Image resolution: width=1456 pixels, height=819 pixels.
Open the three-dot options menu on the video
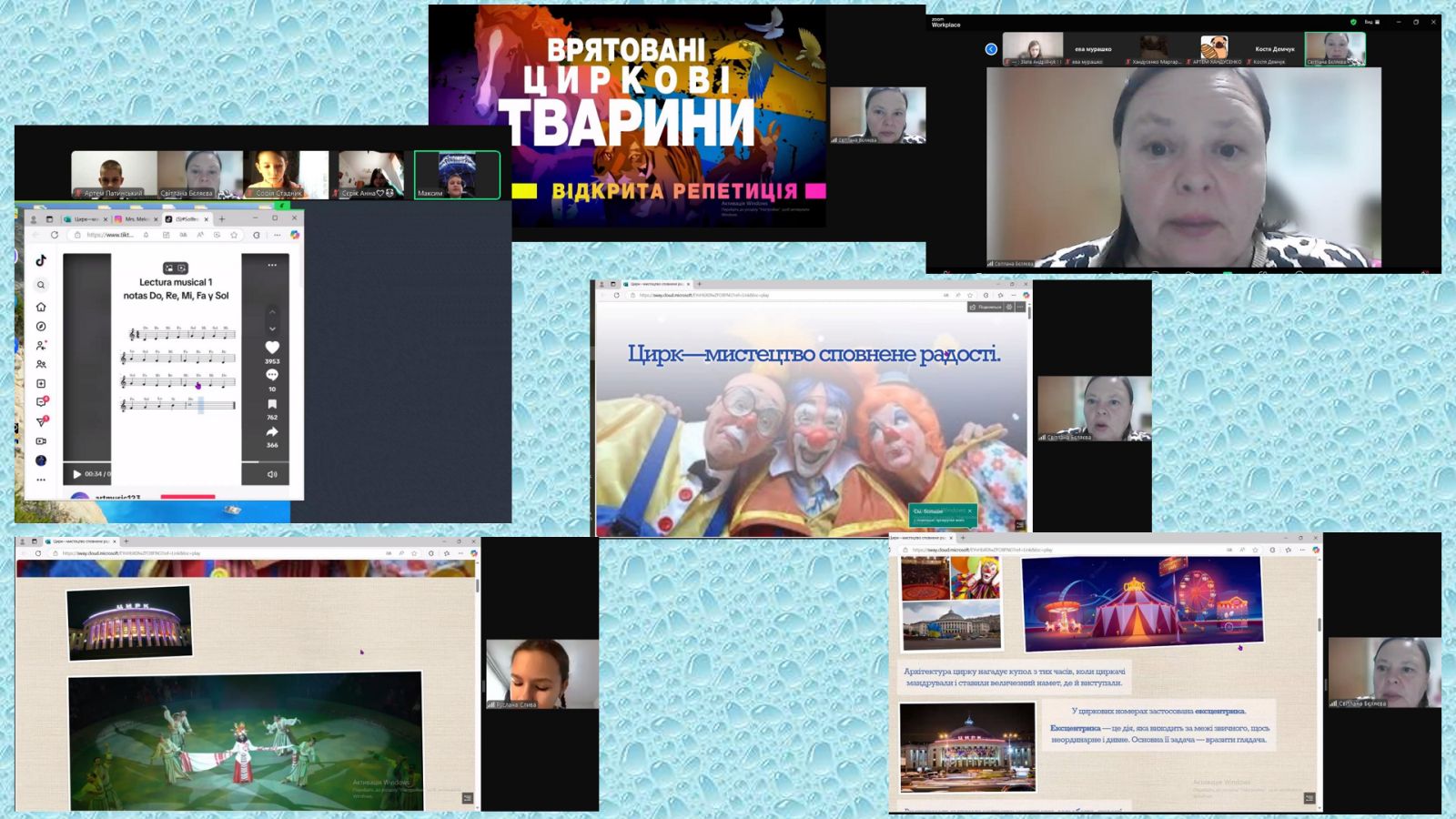click(x=272, y=265)
